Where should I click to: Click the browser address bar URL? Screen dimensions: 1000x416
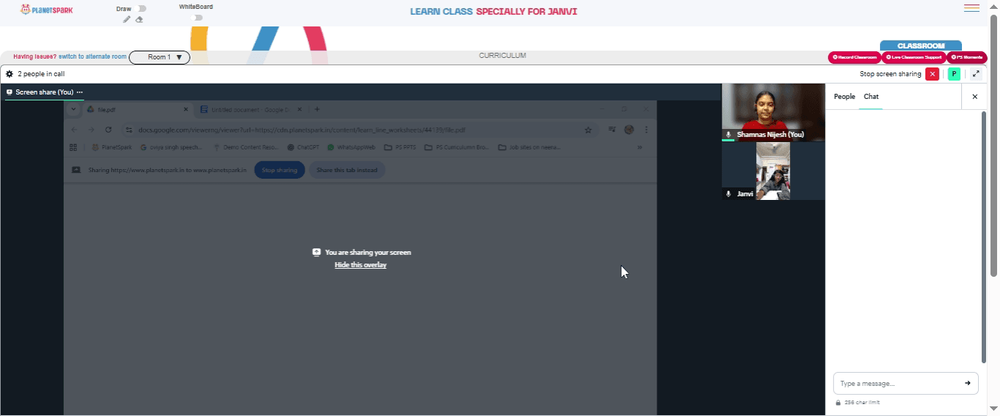pyautogui.click(x=300, y=130)
